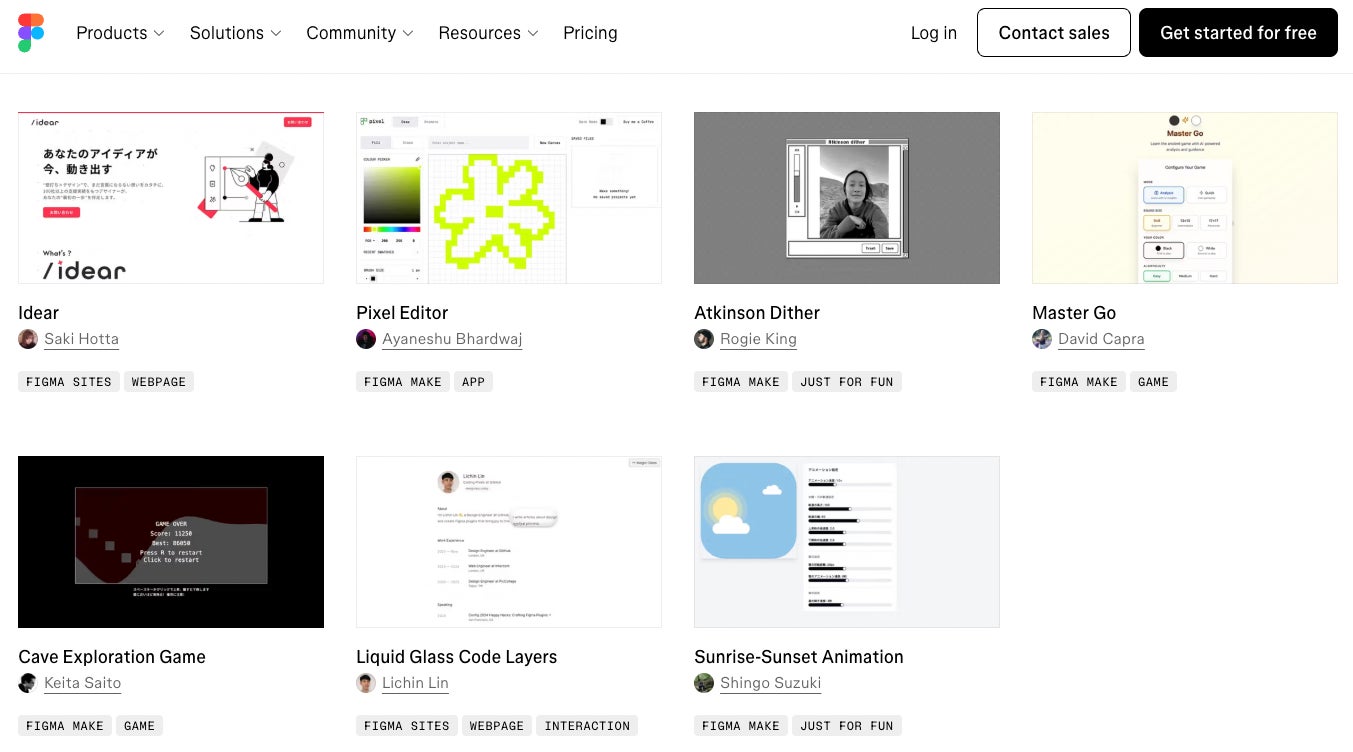This screenshot has height=752, width=1353.
Task: Select INTERACTION tag under Liquid Glass
Action: point(587,726)
